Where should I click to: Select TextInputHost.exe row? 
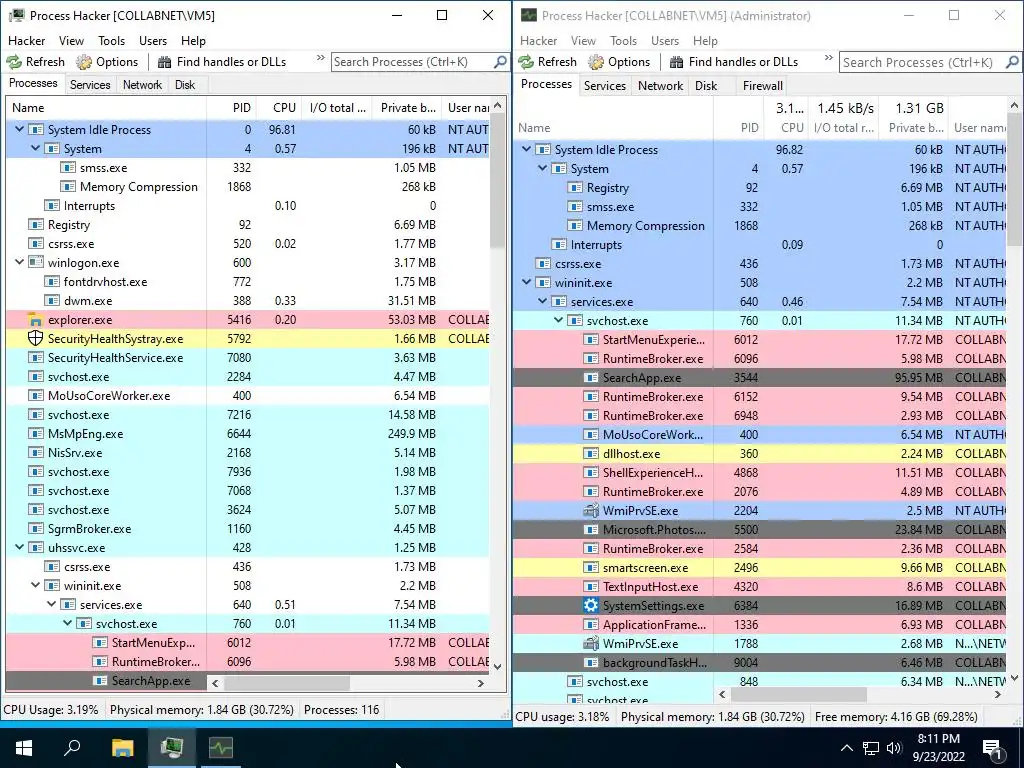761,586
